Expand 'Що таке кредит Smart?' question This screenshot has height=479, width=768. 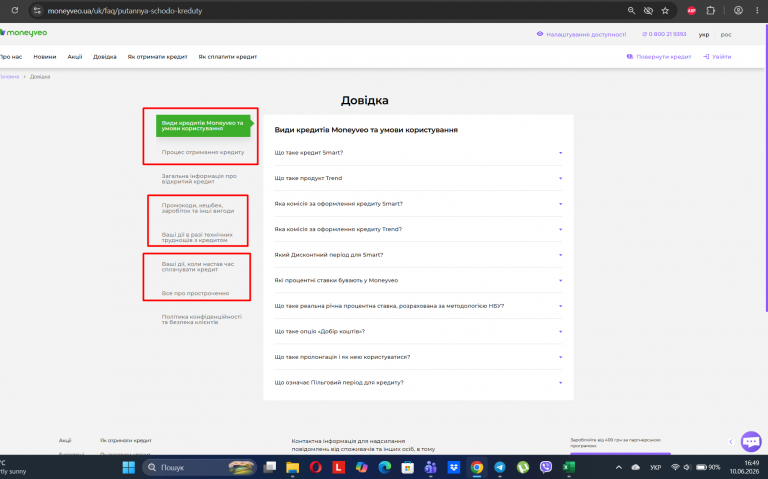coord(418,153)
